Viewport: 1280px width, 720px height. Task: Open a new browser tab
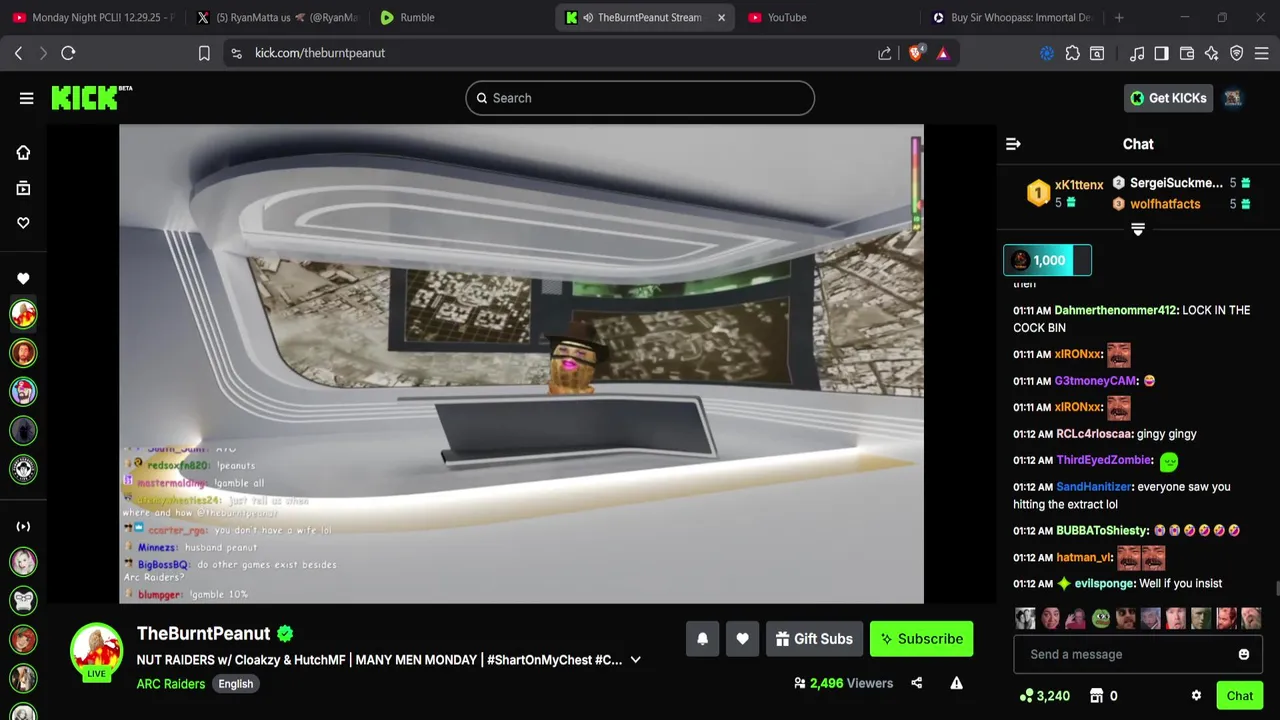point(1119,17)
